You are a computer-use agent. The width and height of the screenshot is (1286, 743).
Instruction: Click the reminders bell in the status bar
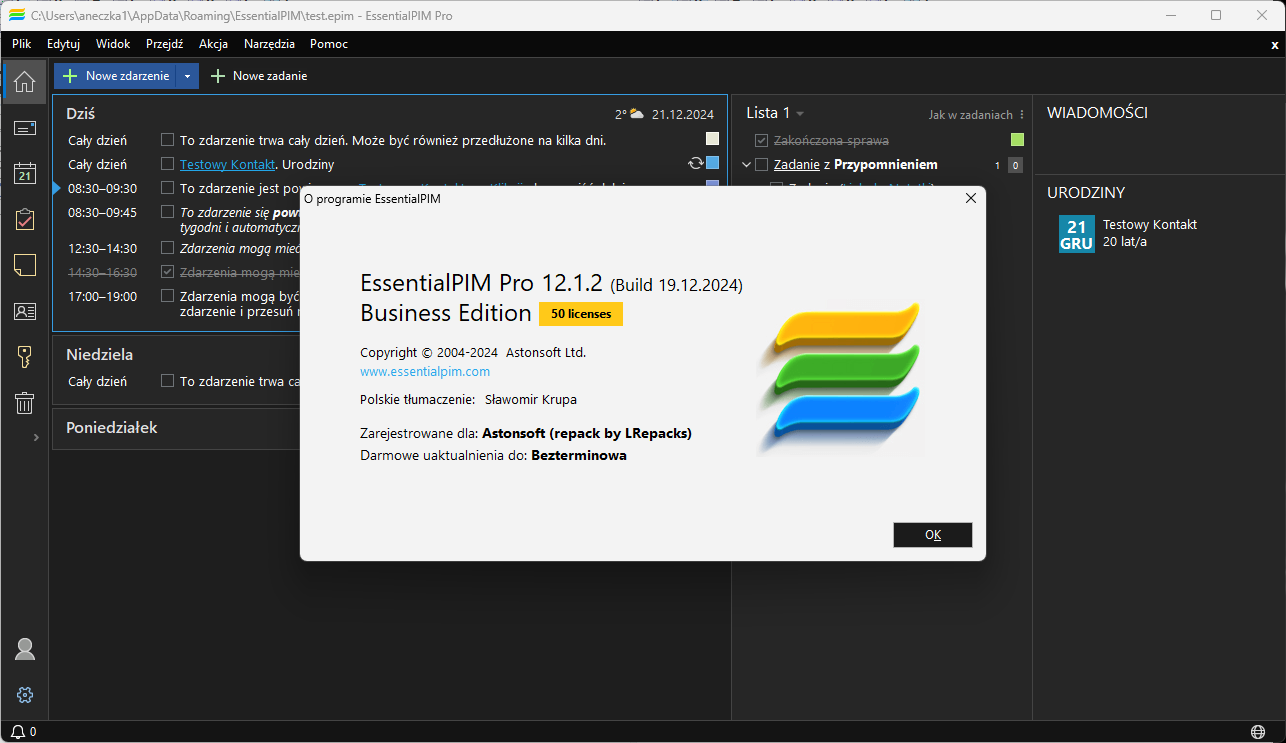point(18,732)
